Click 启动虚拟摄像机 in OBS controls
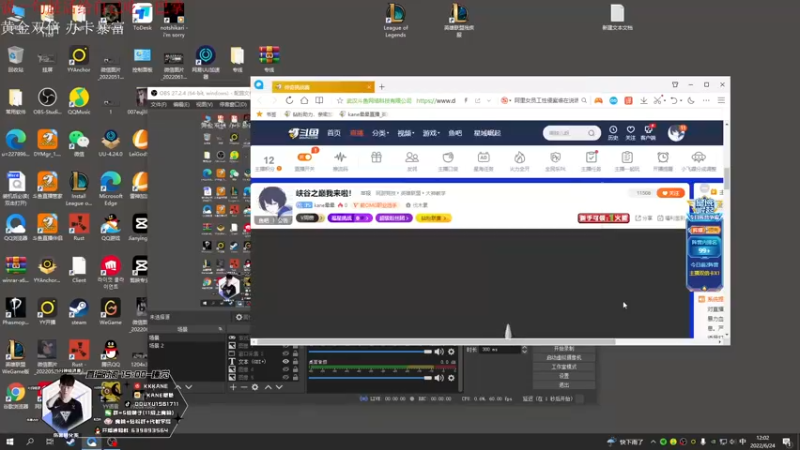This screenshot has width=800, height=450. click(x=564, y=358)
